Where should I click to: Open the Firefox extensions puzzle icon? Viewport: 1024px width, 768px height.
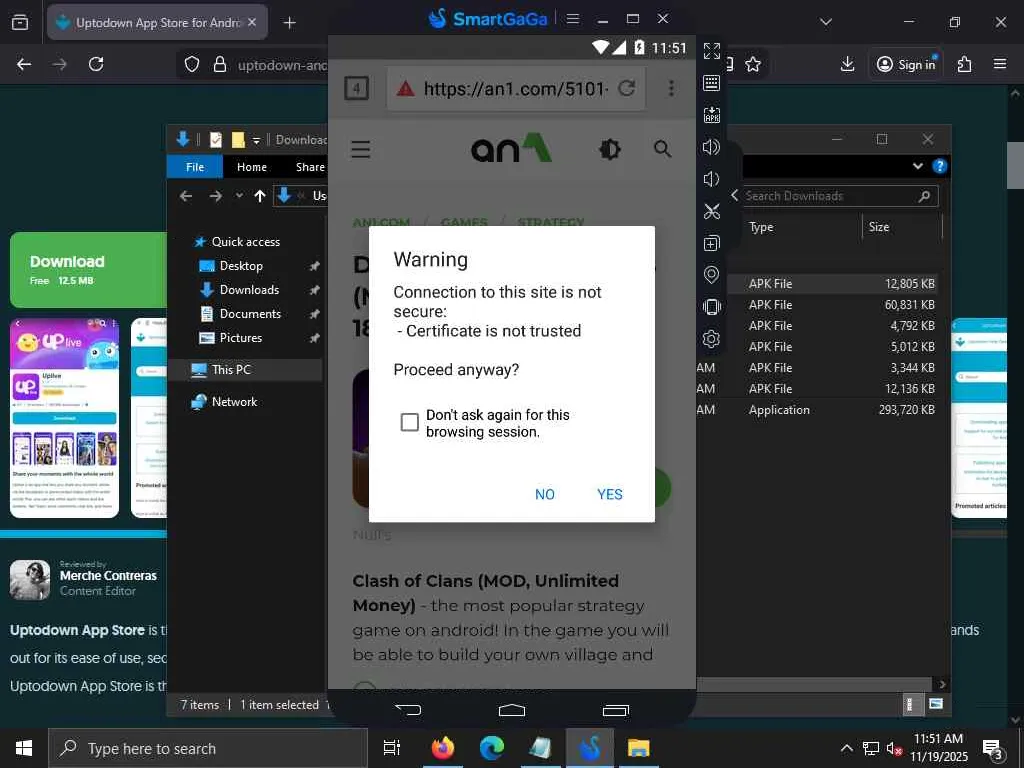[964, 64]
